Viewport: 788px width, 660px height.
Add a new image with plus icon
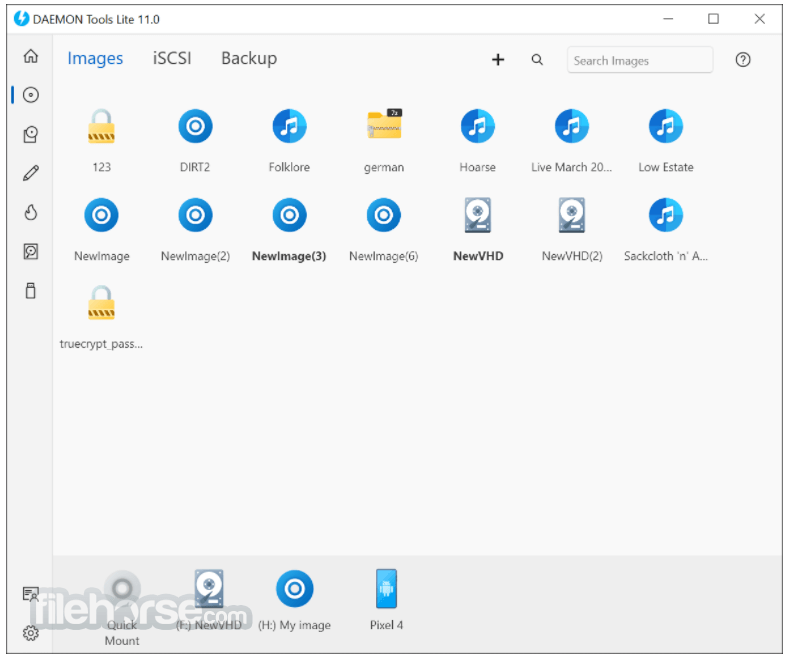(498, 60)
